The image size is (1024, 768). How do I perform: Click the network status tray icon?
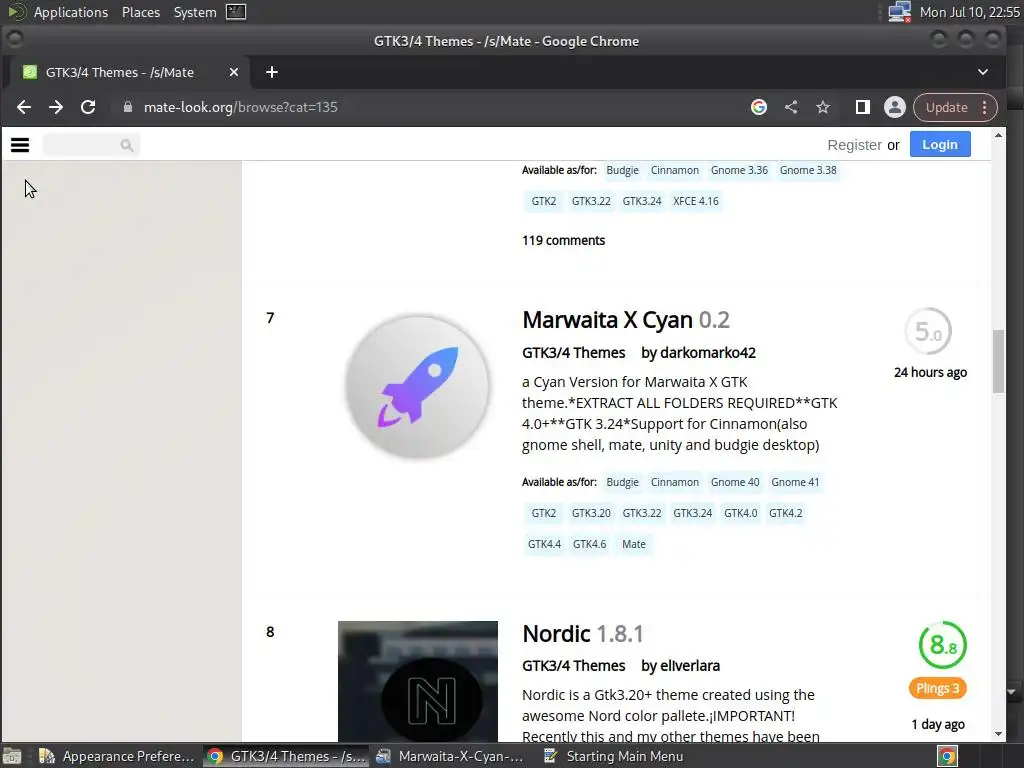tap(899, 12)
